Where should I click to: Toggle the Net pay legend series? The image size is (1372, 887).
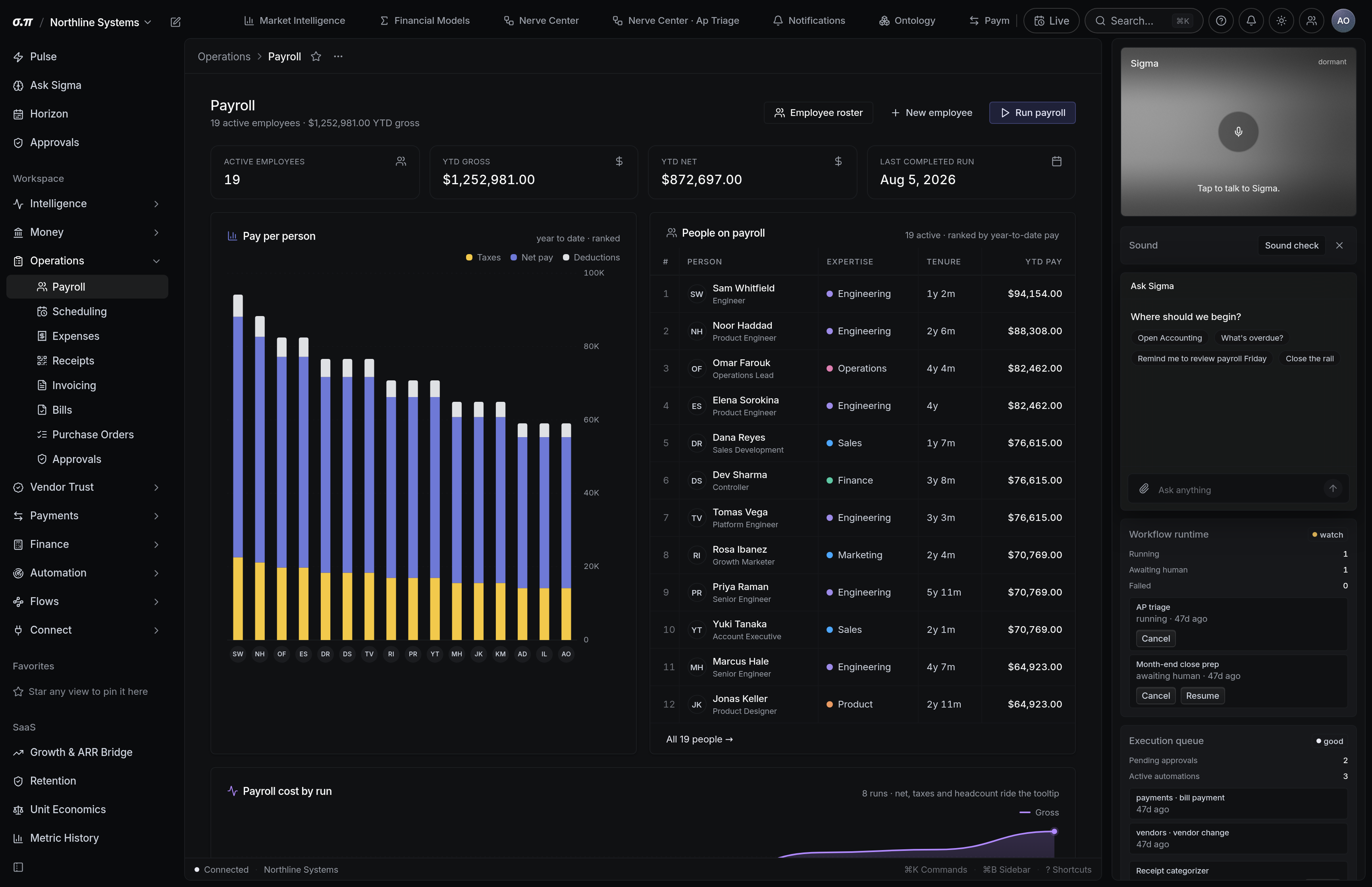pyautogui.click(x=532, y=257)
